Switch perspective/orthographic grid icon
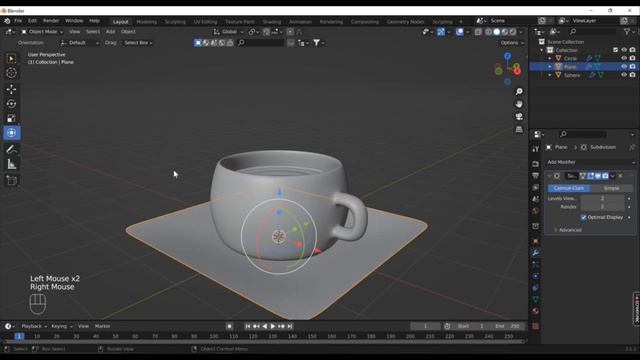This screenshot has width=640, height=360. click(x=519, y=129)
